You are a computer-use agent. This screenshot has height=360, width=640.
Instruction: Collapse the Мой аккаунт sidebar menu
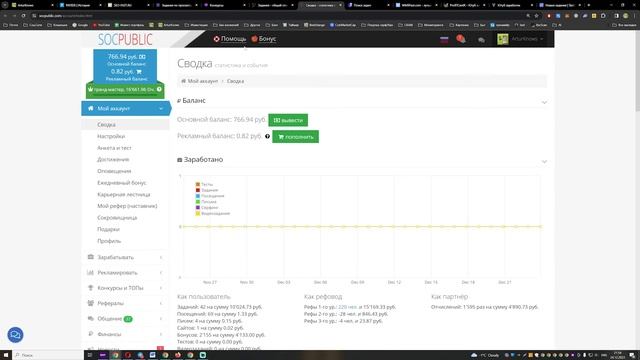pyautogui.click(x=126, y=109)
